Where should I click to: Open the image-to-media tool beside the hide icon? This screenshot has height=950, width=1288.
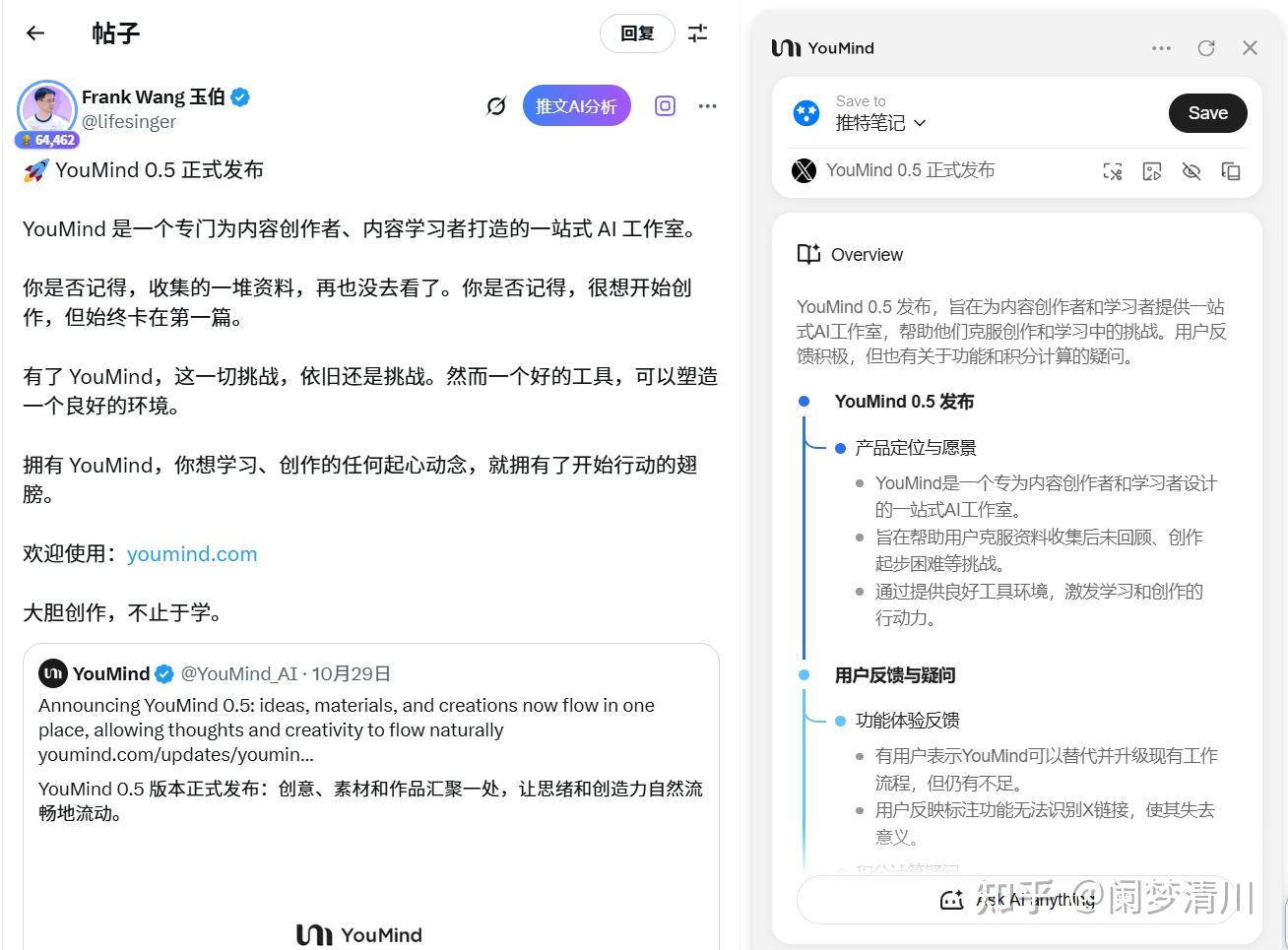click(x=1152, y=170)
